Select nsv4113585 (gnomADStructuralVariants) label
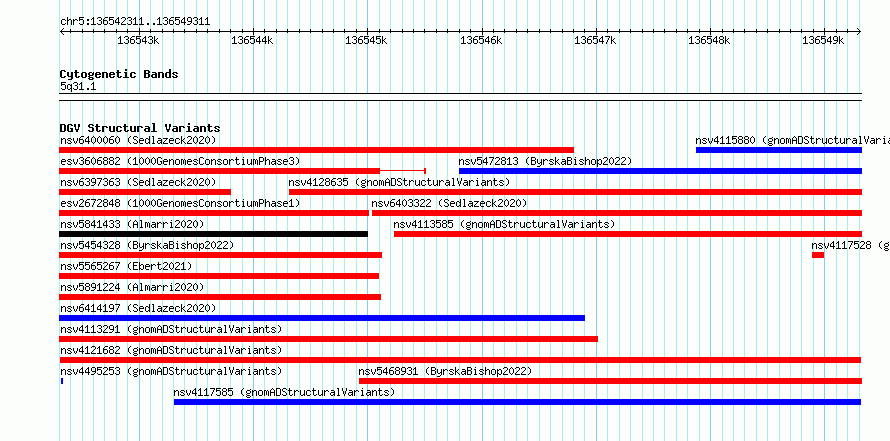This screenshot has width=890, height=441. tap(504, 224)
